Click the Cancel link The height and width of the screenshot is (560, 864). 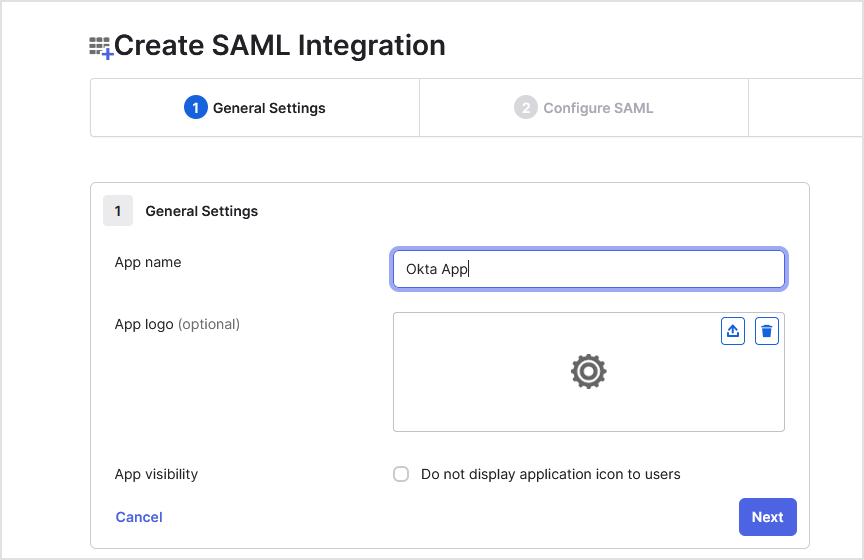click(139, 517)
